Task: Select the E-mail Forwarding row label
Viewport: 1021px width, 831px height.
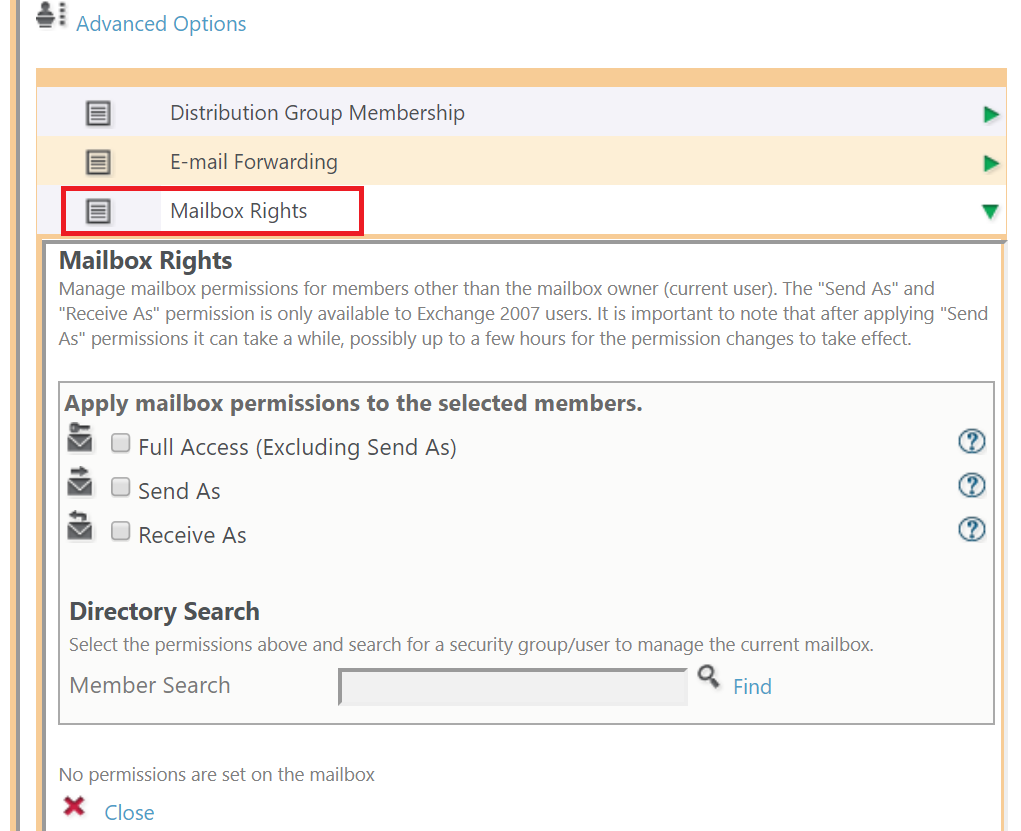Action: pyautogui.click(x=254, y=162)
